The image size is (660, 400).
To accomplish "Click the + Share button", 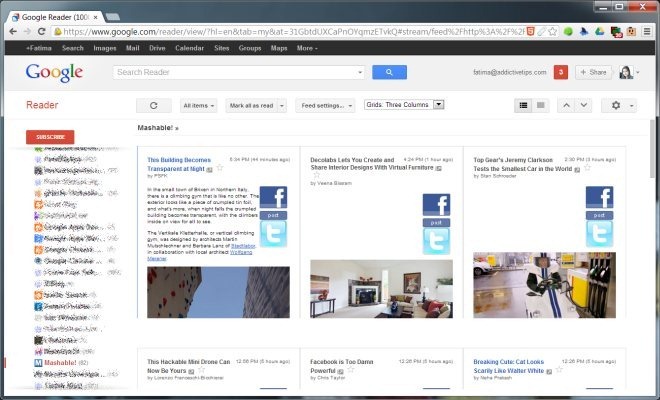I will point(593,72).
